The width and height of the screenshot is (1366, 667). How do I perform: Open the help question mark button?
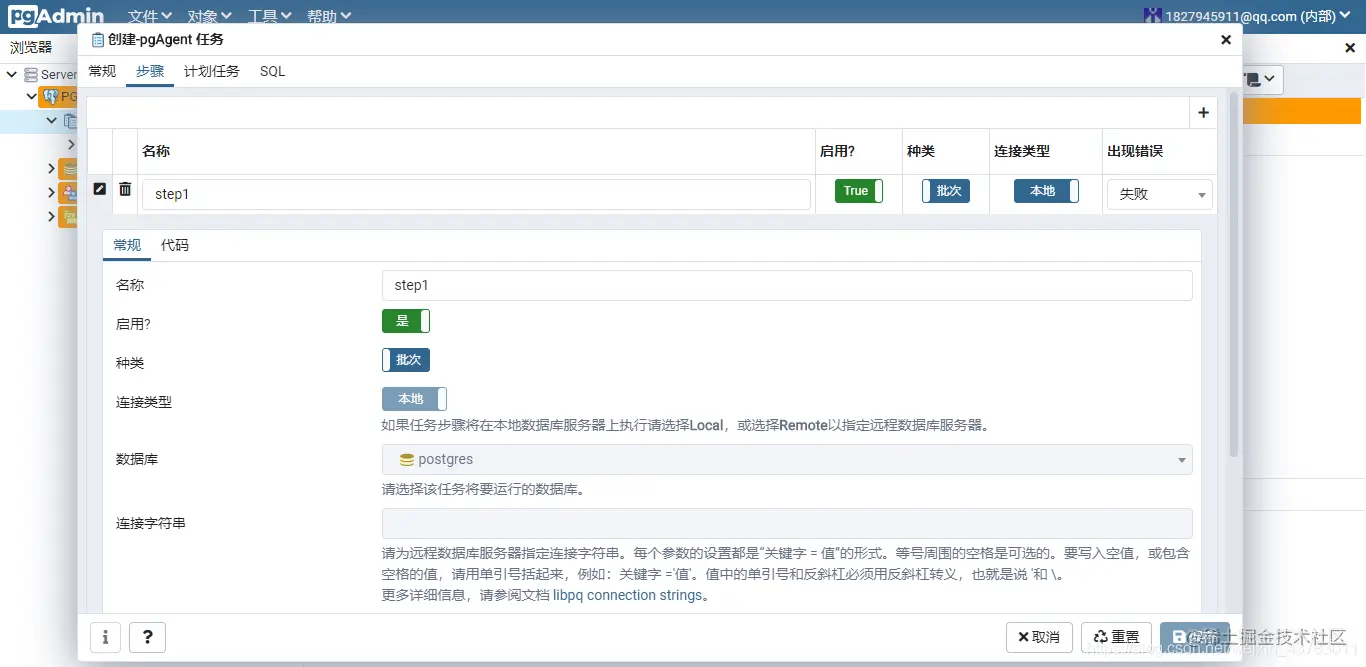(148, 637)
